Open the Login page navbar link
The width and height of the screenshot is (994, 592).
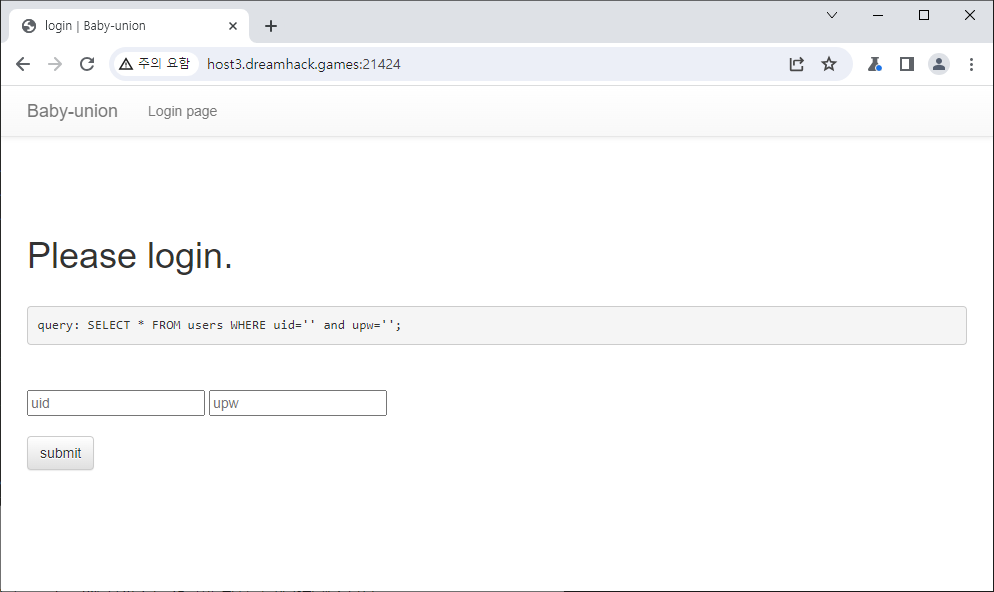182,111
